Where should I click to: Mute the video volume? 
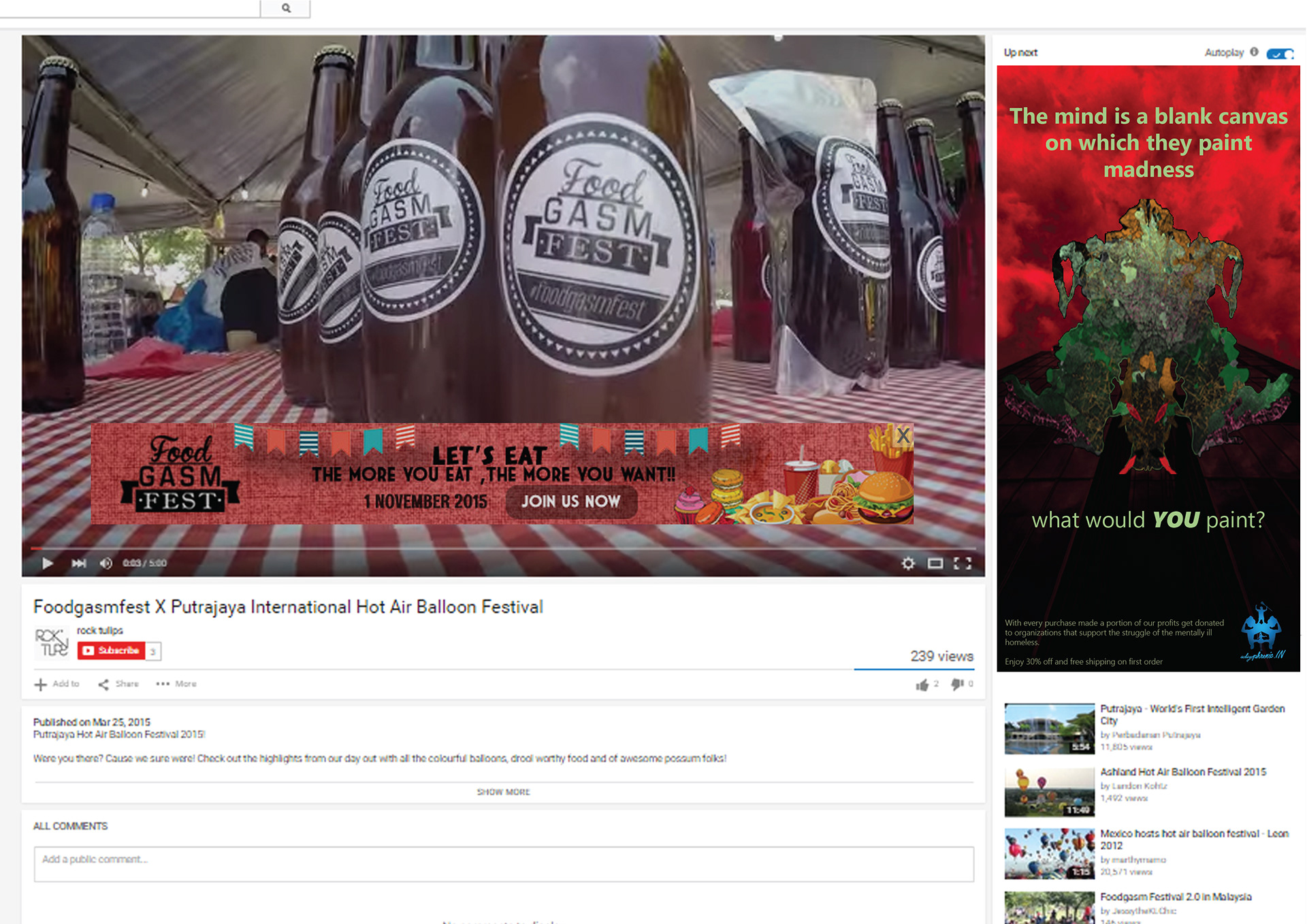coord(106,563)
